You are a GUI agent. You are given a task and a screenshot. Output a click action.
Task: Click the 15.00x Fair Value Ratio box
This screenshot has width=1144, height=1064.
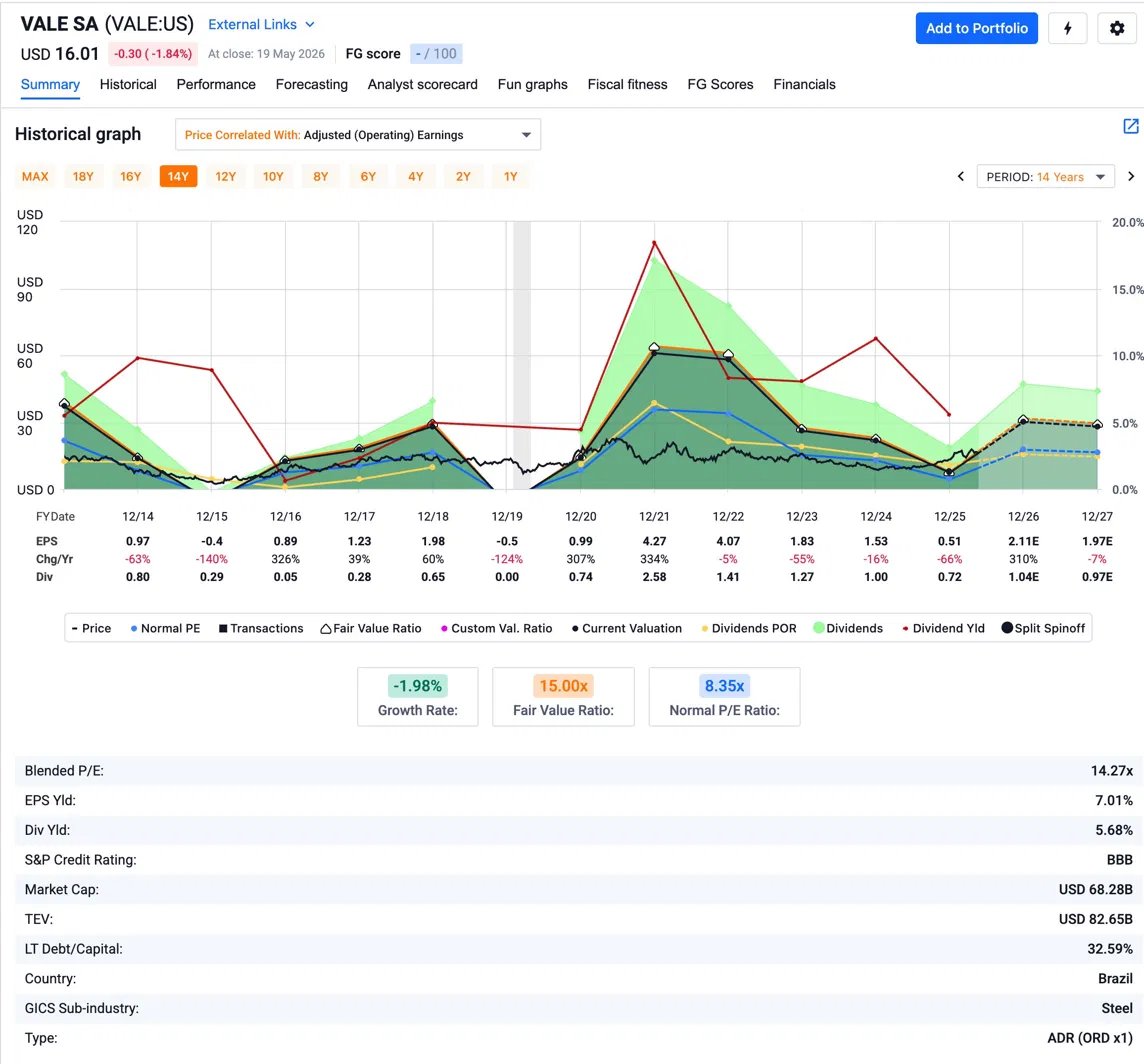click(x=563, y=697)
